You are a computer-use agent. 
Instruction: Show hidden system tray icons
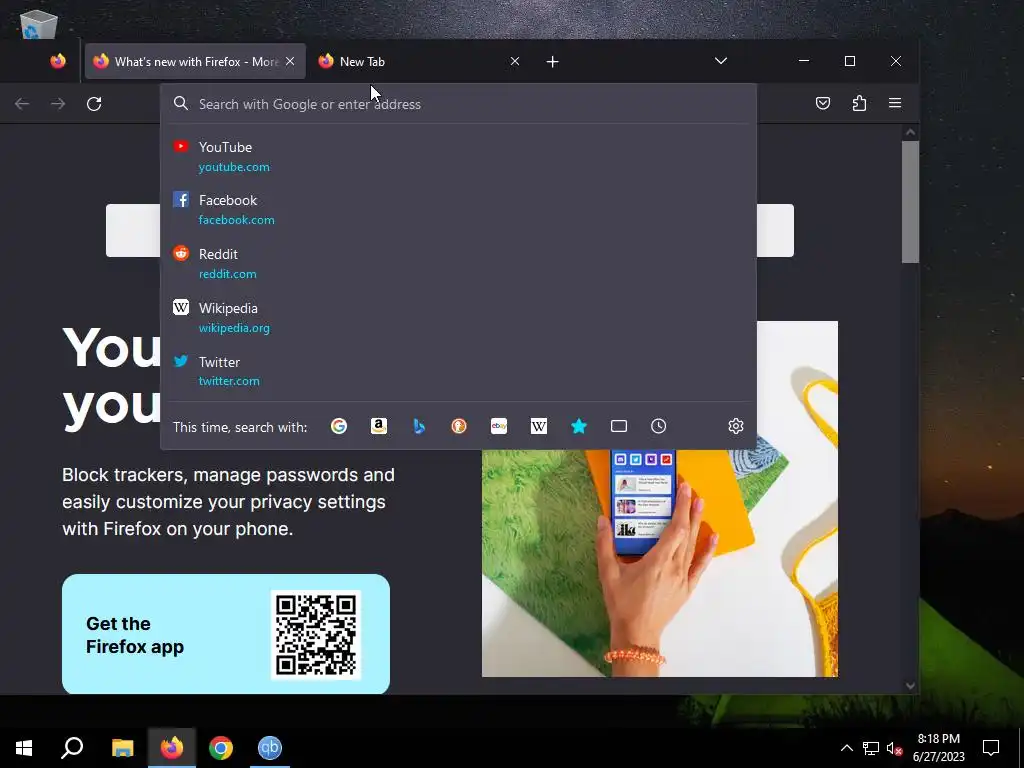point(846,748)
